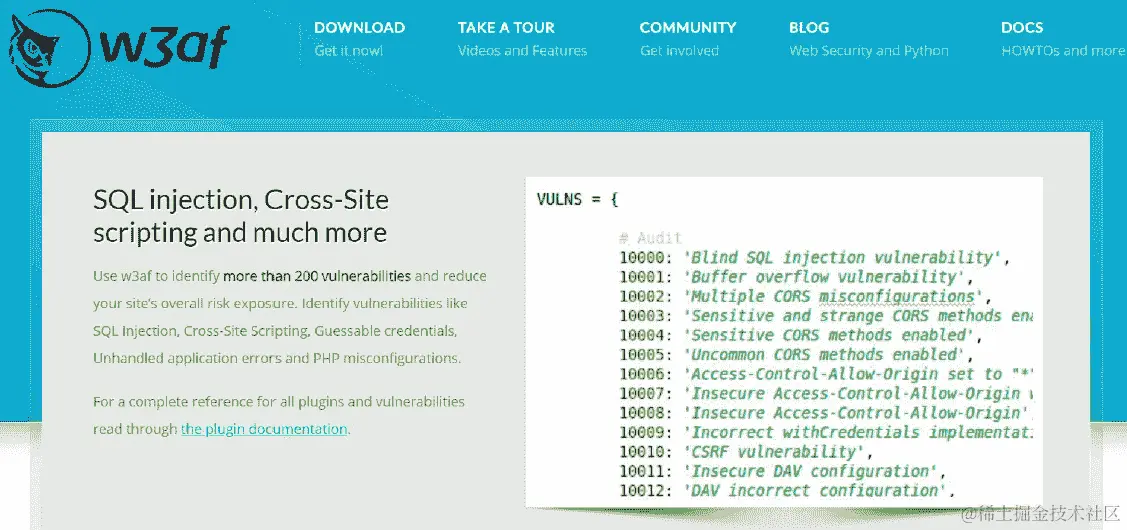Click 'more than 200 vulnerabilities' text
1127x530 pixels.
tap(317, 276)
